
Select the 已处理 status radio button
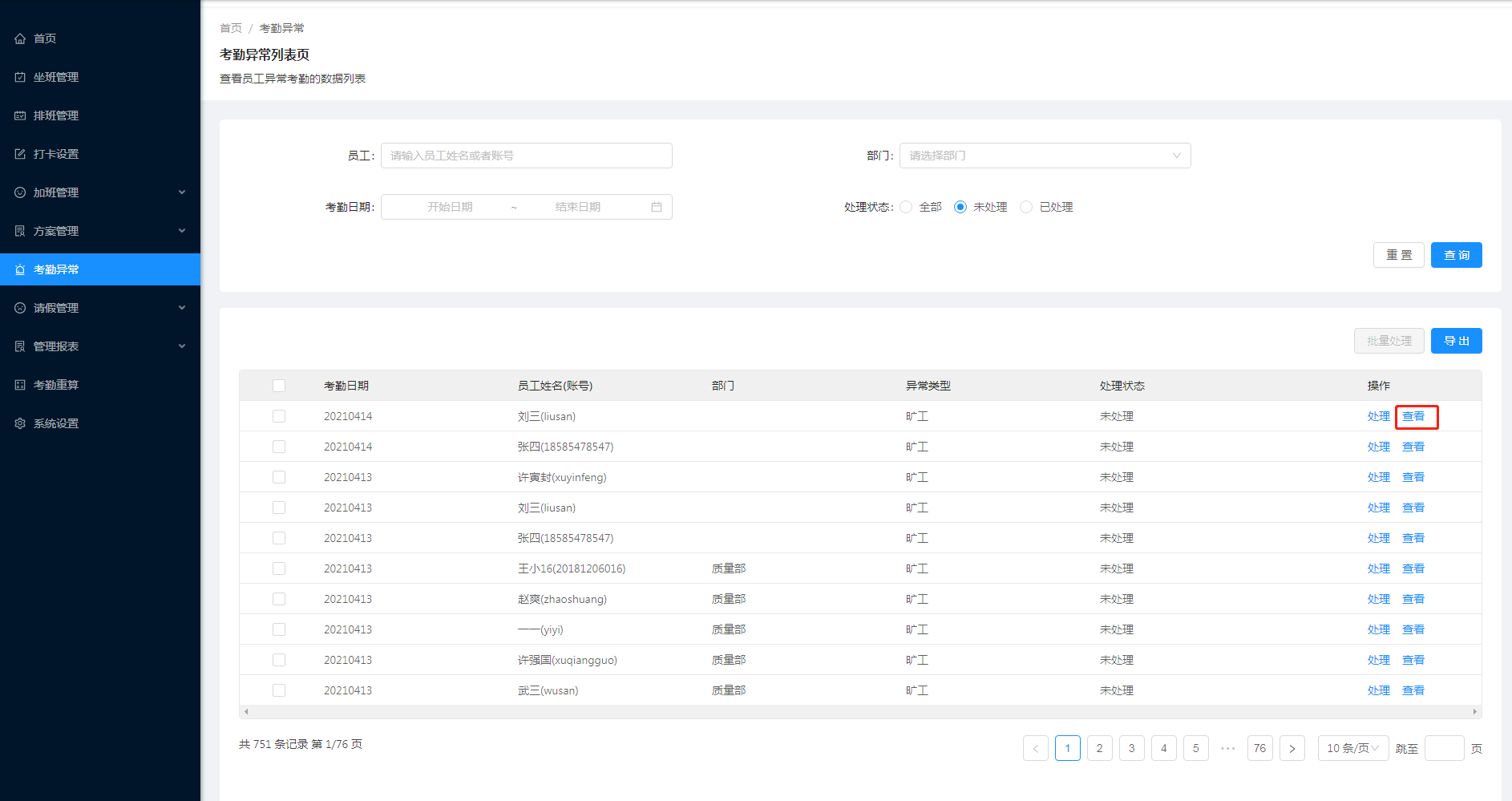(x=1026, y=207)
